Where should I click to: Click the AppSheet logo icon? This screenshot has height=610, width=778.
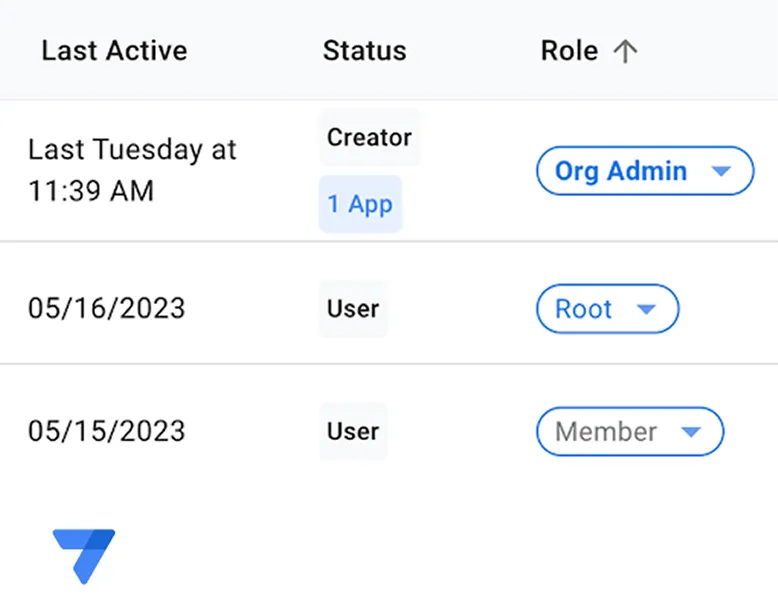click(x=84, y=556)
